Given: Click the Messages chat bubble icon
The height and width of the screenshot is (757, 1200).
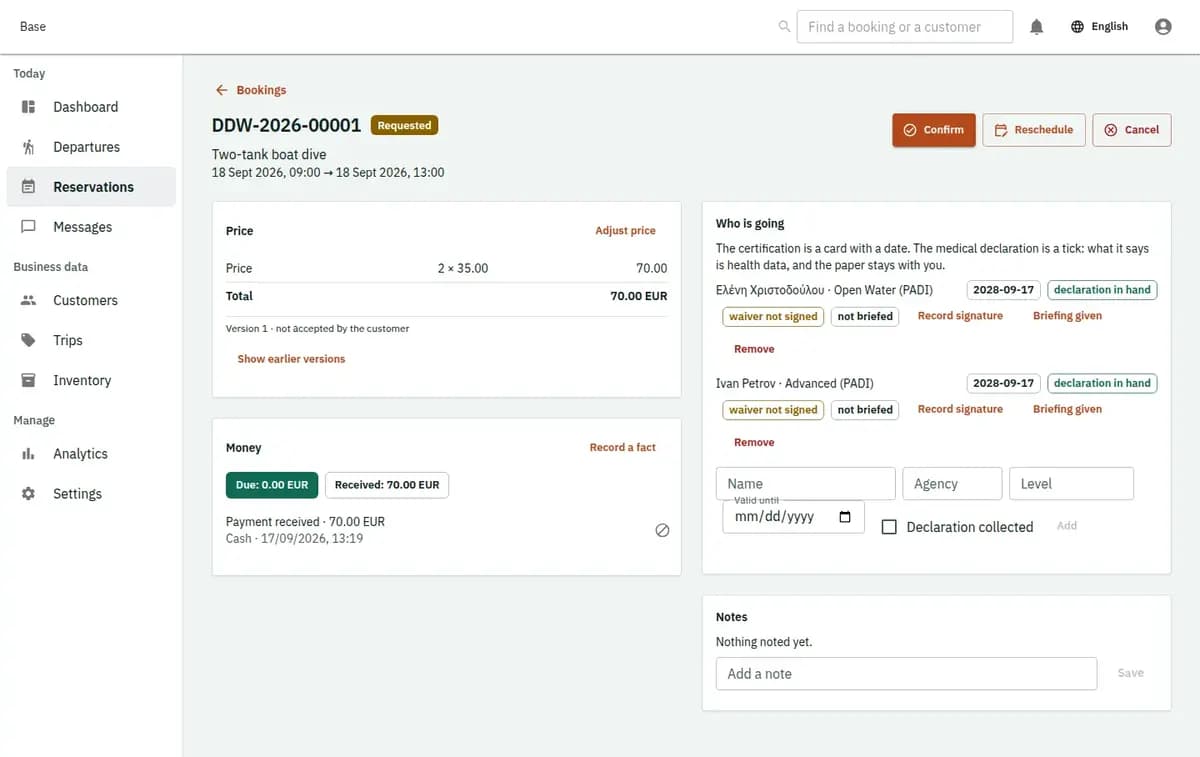Looking at the screenshot, I should pyautogui.click(x=29, y=227).
